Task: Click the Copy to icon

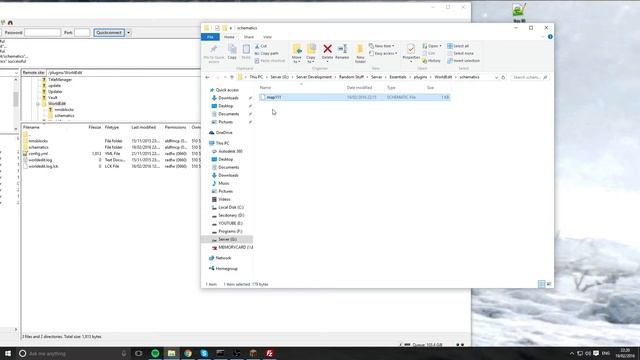Action: point(311,53)
